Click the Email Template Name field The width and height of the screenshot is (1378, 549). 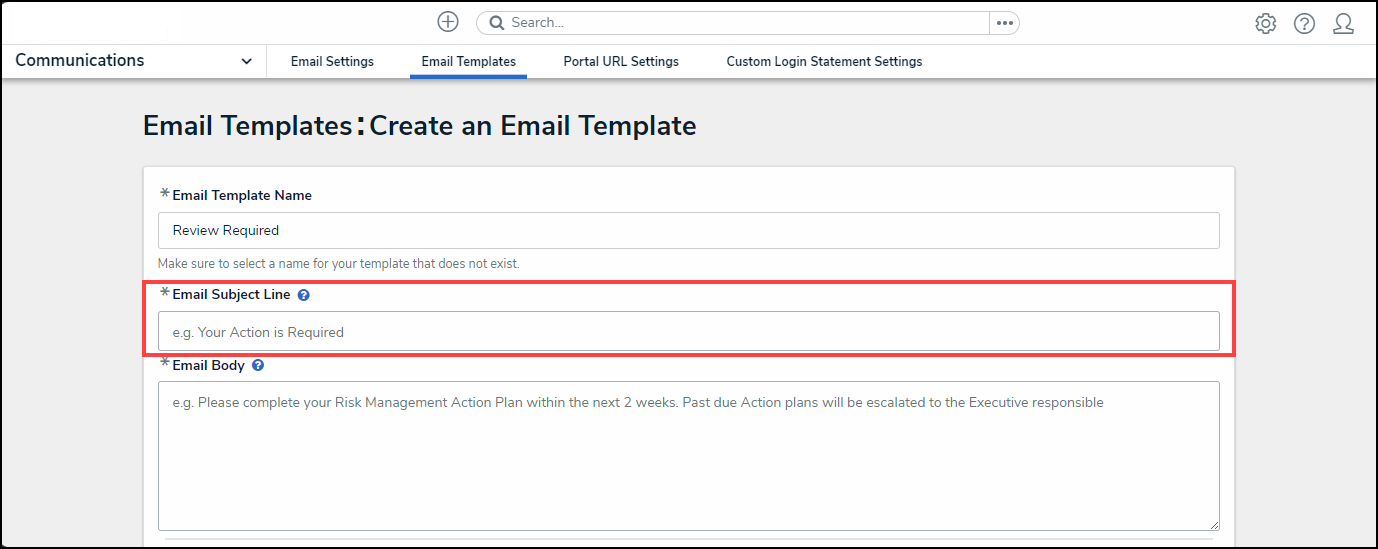coord(688,230)
